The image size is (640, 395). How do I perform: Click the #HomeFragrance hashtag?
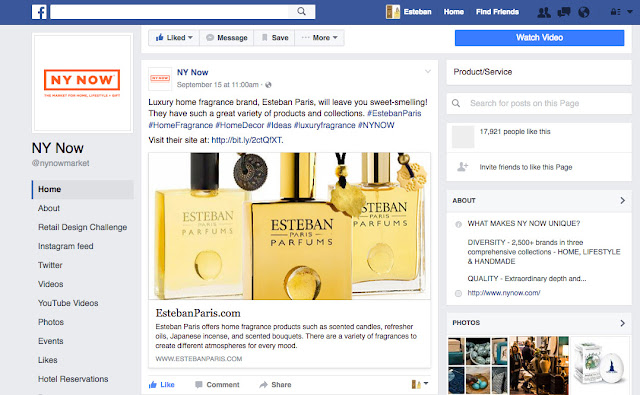pyautogui.click(x=180, y=125)
